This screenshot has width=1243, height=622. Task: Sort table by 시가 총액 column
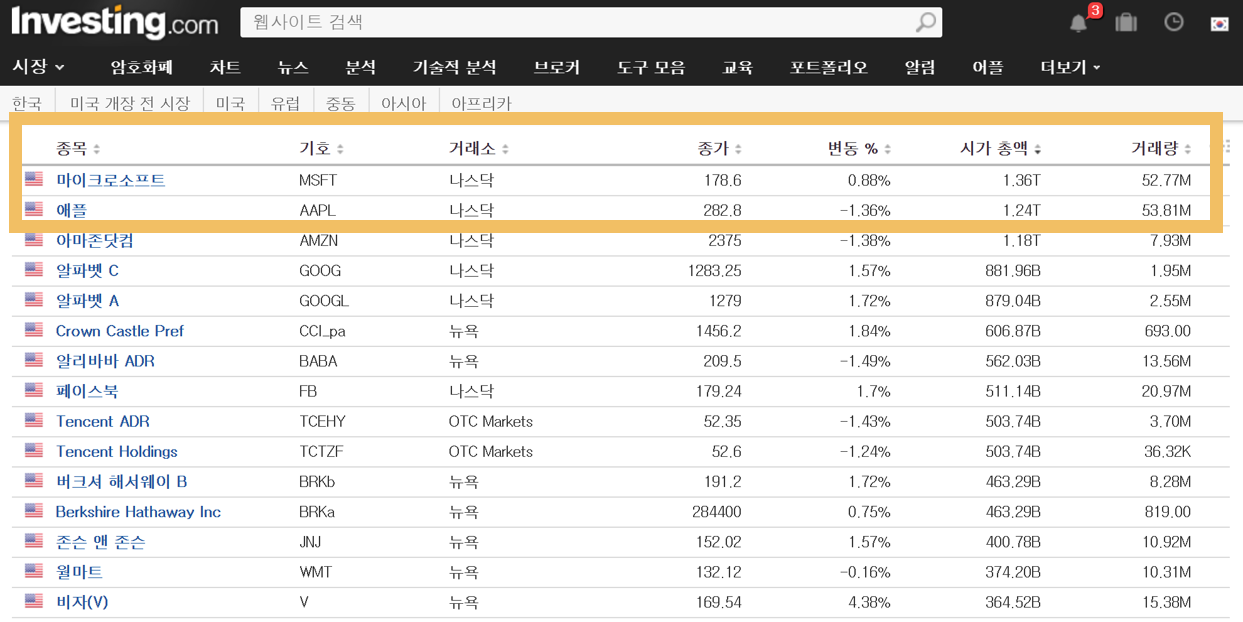pos(1001,148)
